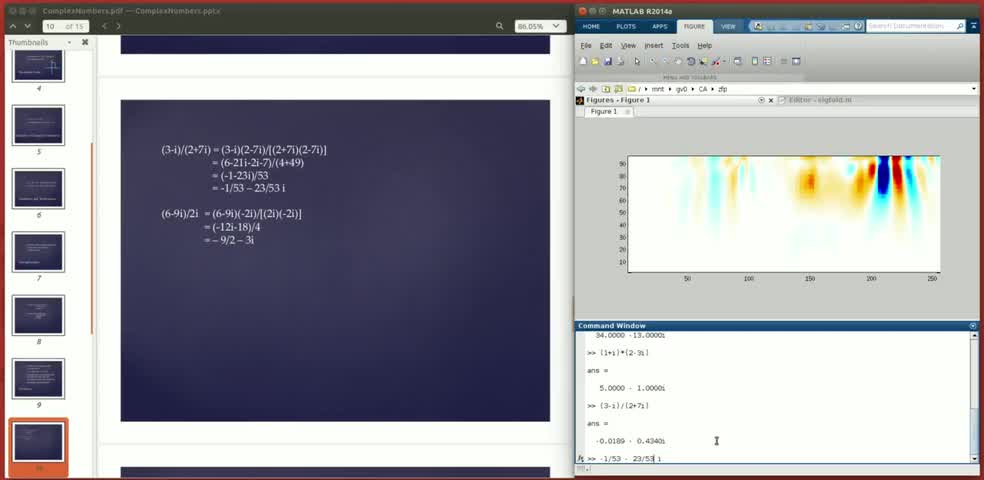984x480 pixels.
Task: Go to next page in PDF viewer
Action: pos(27,26)
